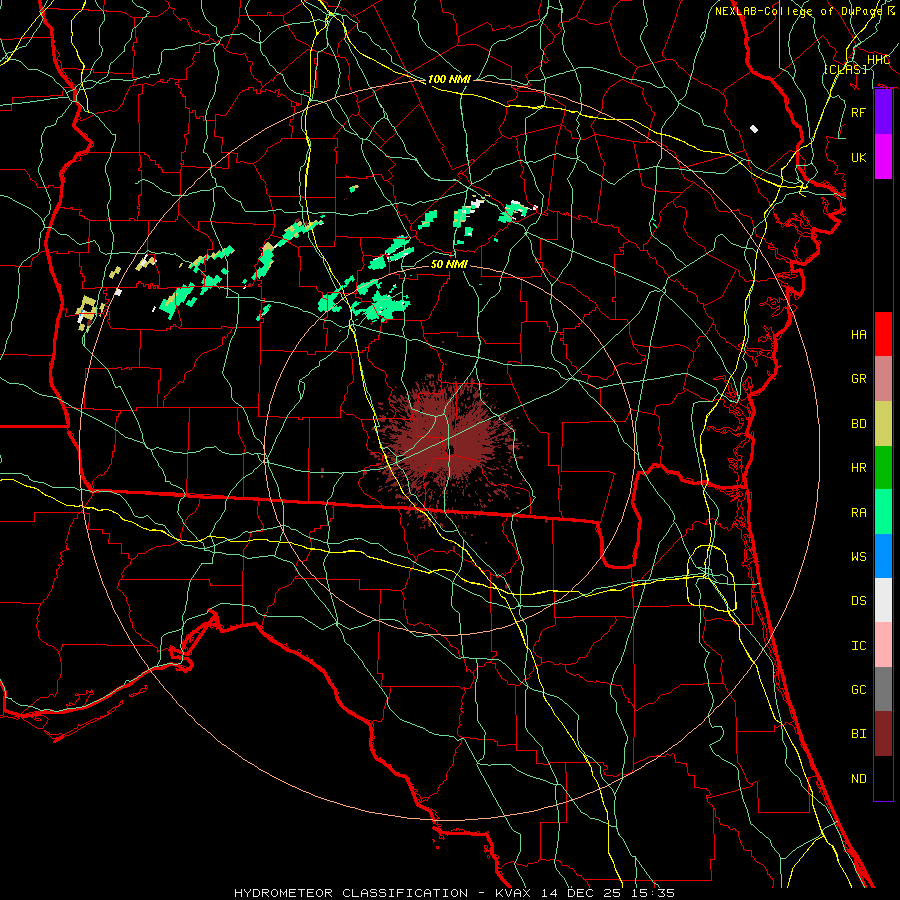The height and width of the screenshot is (900, 900).
Task: Click the "DS" legend label
Action: click(x=859, y=601)
